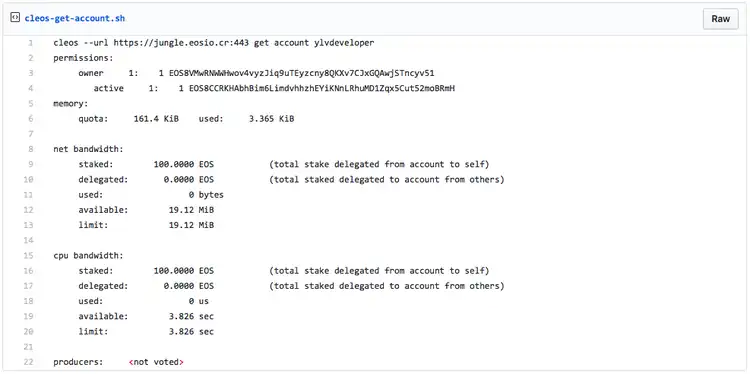Click the cpu bandwidth heading line
The height and width of the screenshot is (374, 750).
tap(88, 256)
